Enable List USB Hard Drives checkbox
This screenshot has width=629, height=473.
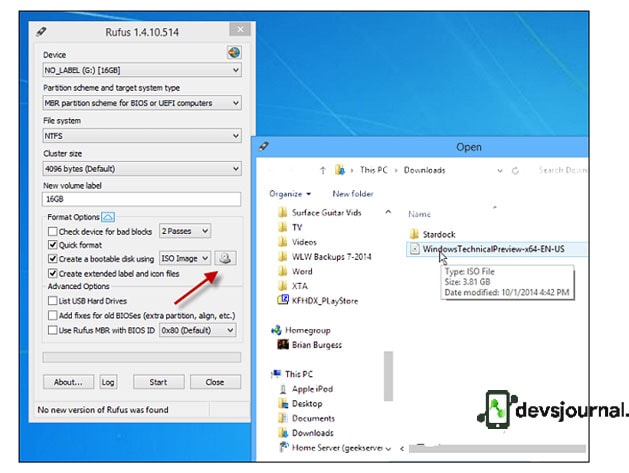[x=52, y=300]
